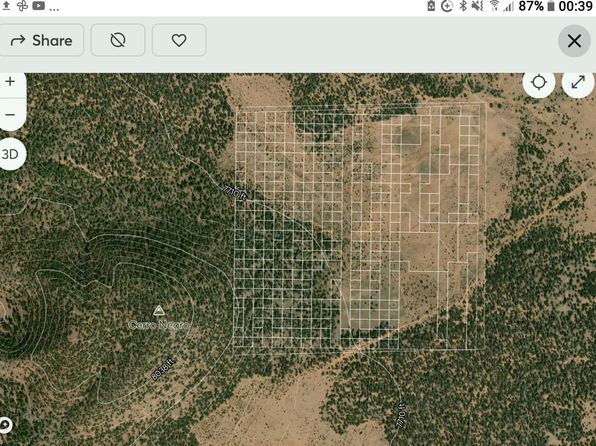596x446 pixels.
Task: Close the map view with X
Action: [574, 41]
